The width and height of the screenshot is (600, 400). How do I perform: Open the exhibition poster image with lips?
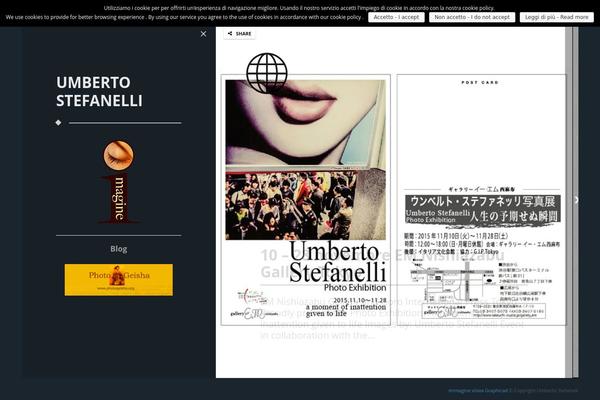pos(306,200)
